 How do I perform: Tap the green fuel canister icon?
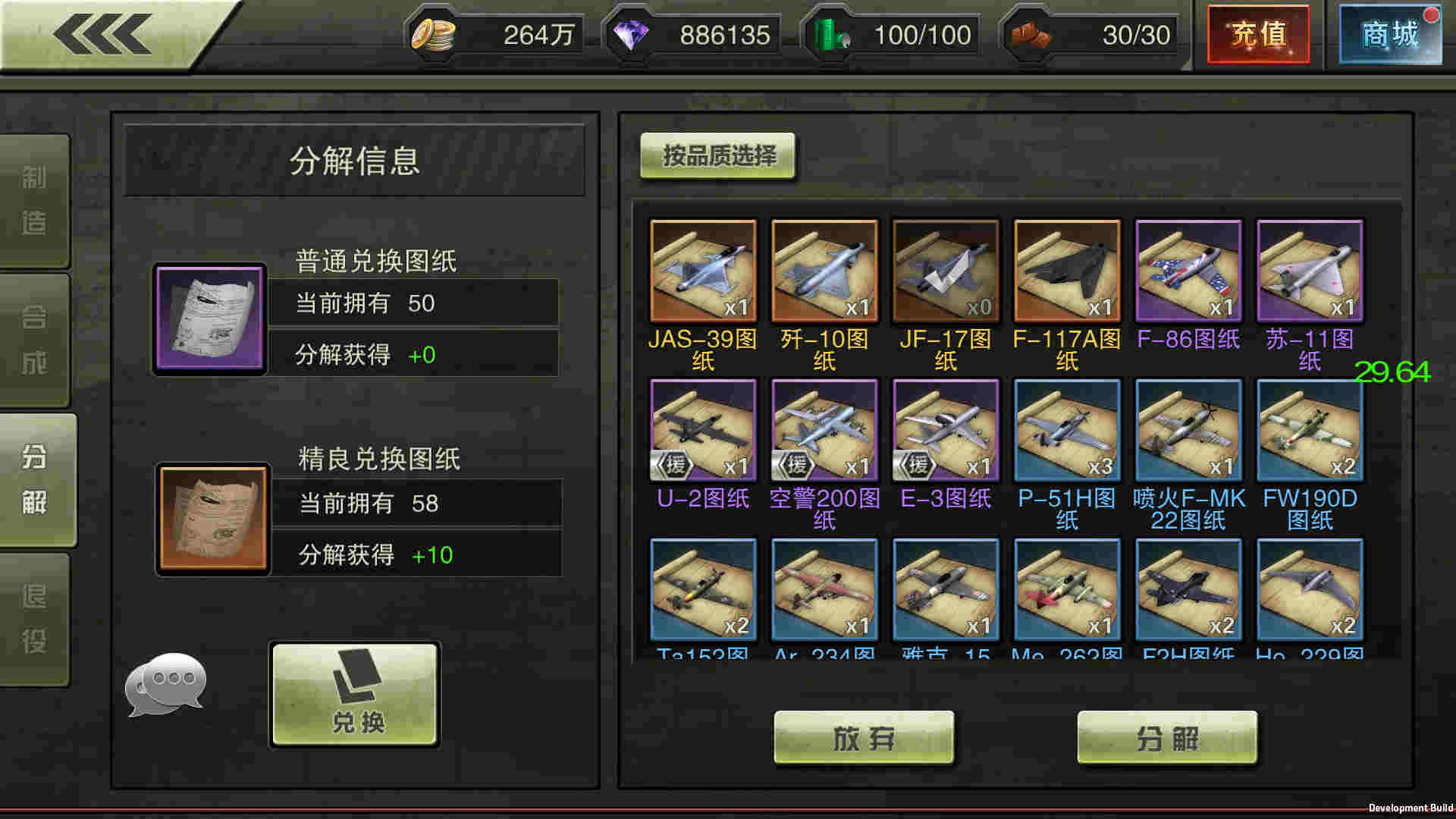pyautogui.click(x=831, y=35)
